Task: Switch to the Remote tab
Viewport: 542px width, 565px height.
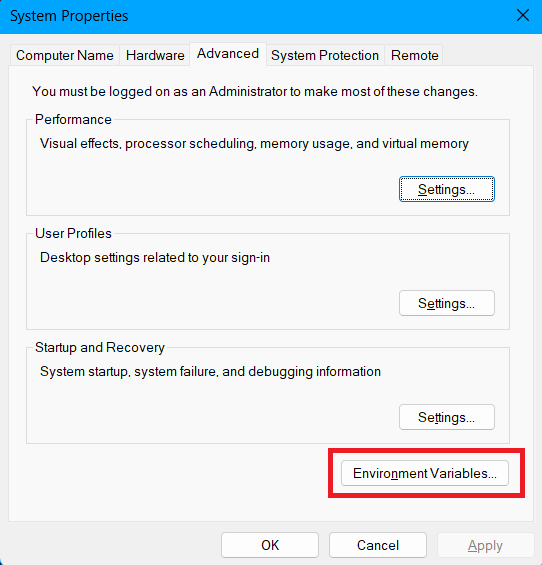Action: [x=414, y=55]
